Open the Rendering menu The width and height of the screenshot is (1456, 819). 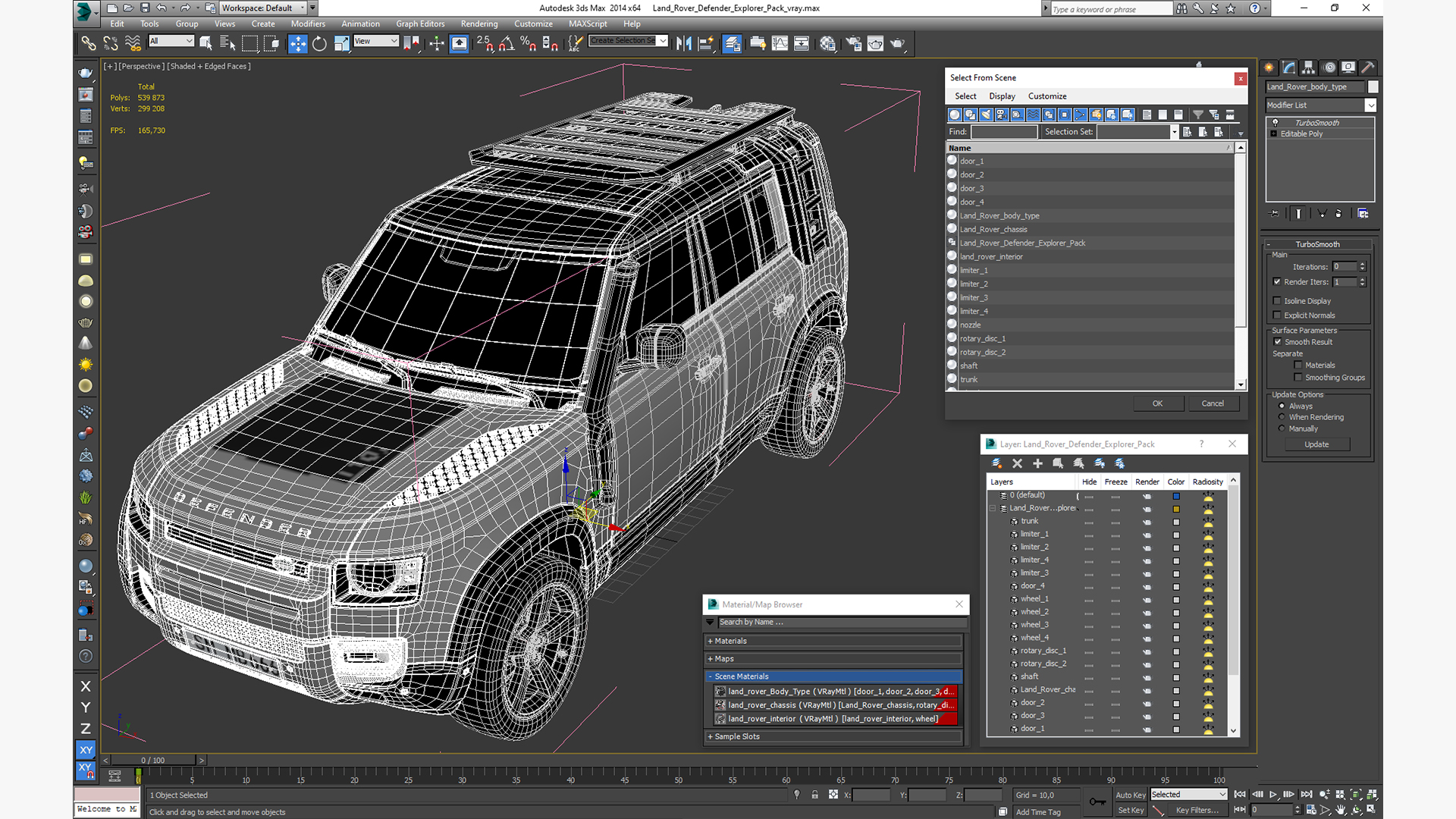pos(479,24)
